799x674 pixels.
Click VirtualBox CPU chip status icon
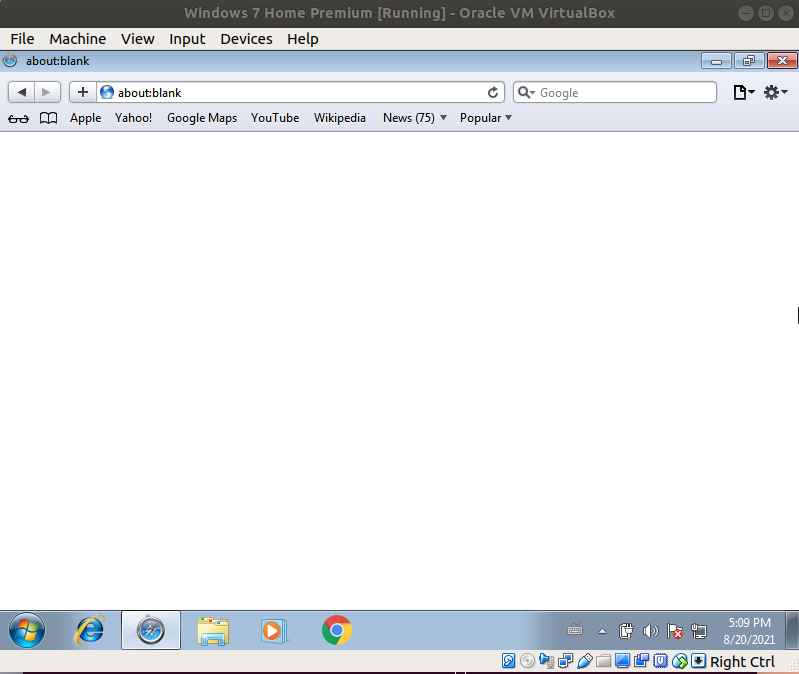[x=660, y=661]
